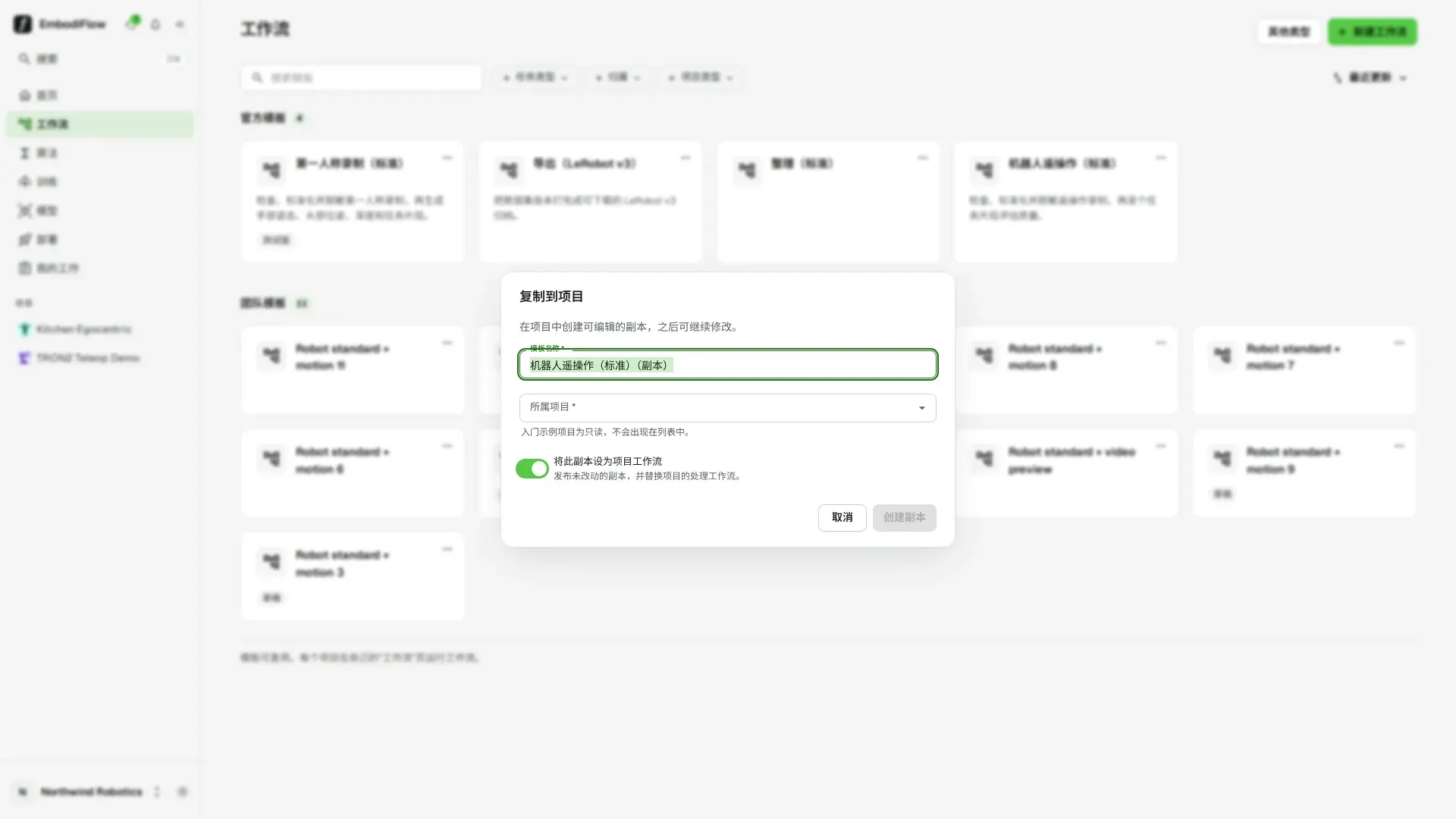Click the LeRobot v3 export template card icon

pos(509,171)
